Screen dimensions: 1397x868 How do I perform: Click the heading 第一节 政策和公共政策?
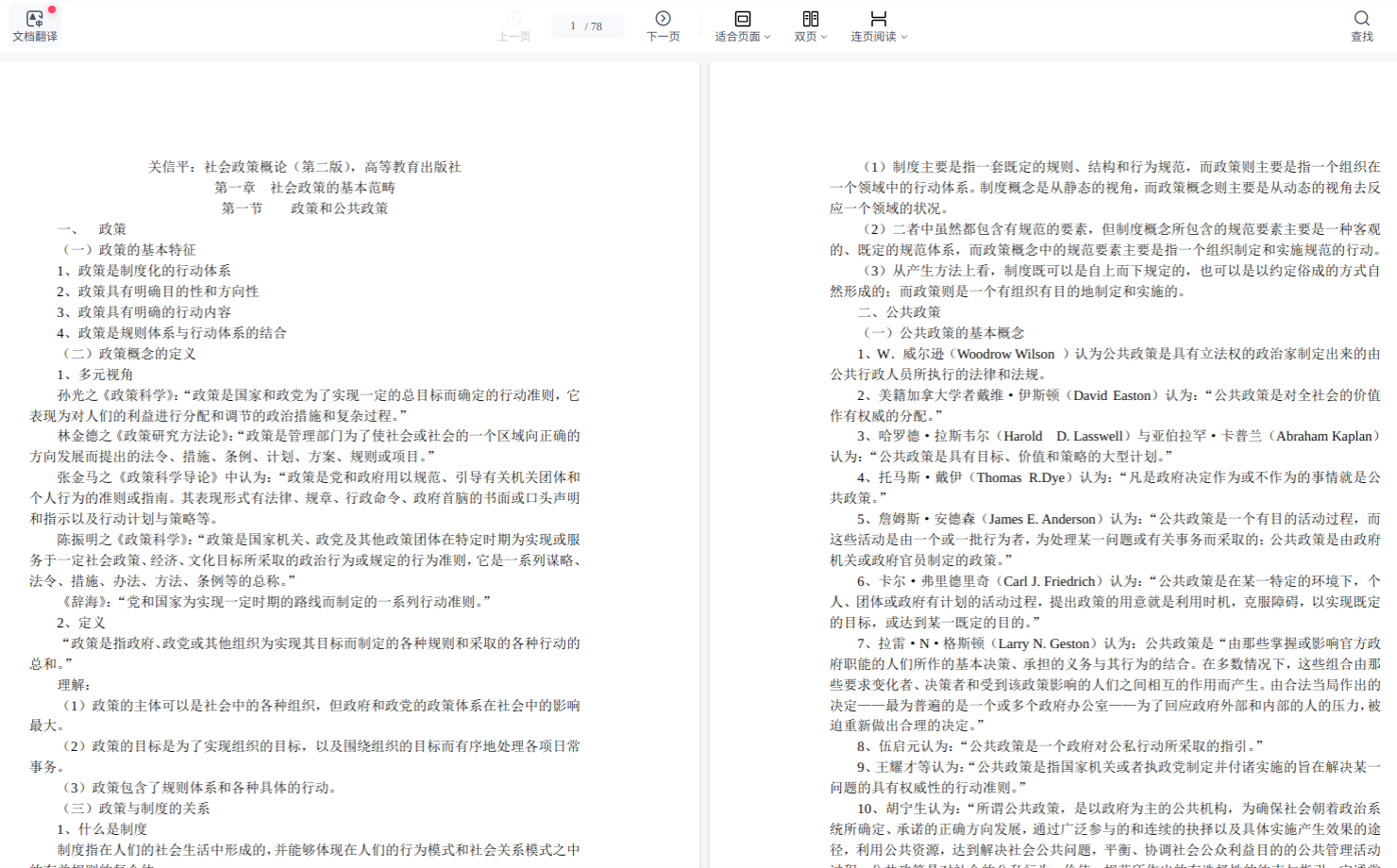304,209
